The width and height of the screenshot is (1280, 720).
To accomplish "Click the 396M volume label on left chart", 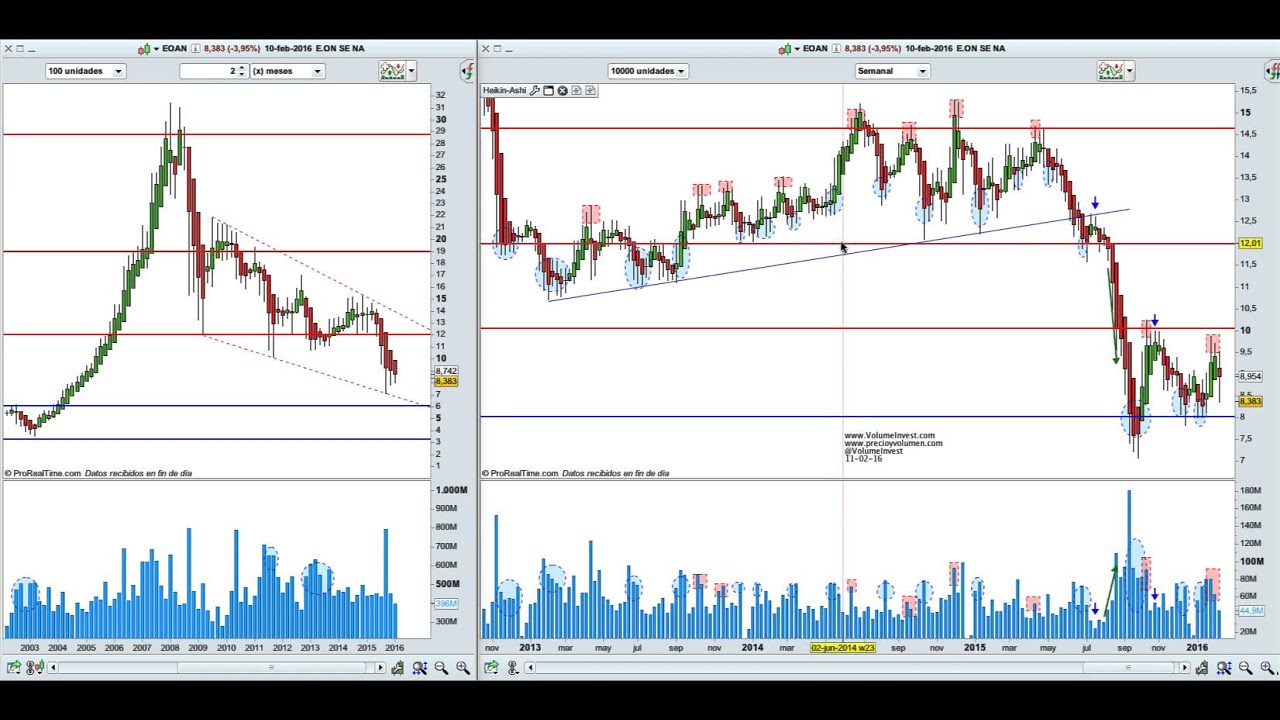I will (x=446, y=604).
